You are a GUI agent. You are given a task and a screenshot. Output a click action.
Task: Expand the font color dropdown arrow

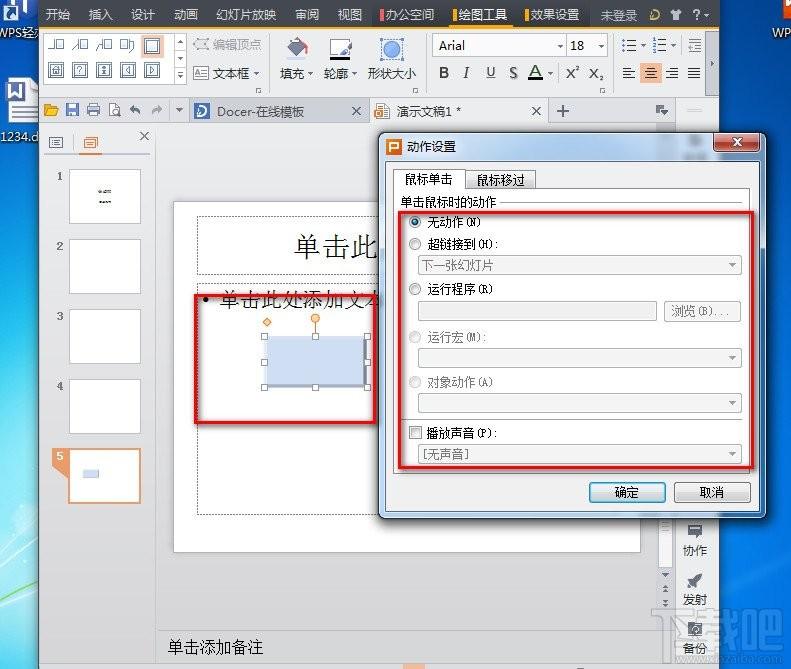[550, 74]
